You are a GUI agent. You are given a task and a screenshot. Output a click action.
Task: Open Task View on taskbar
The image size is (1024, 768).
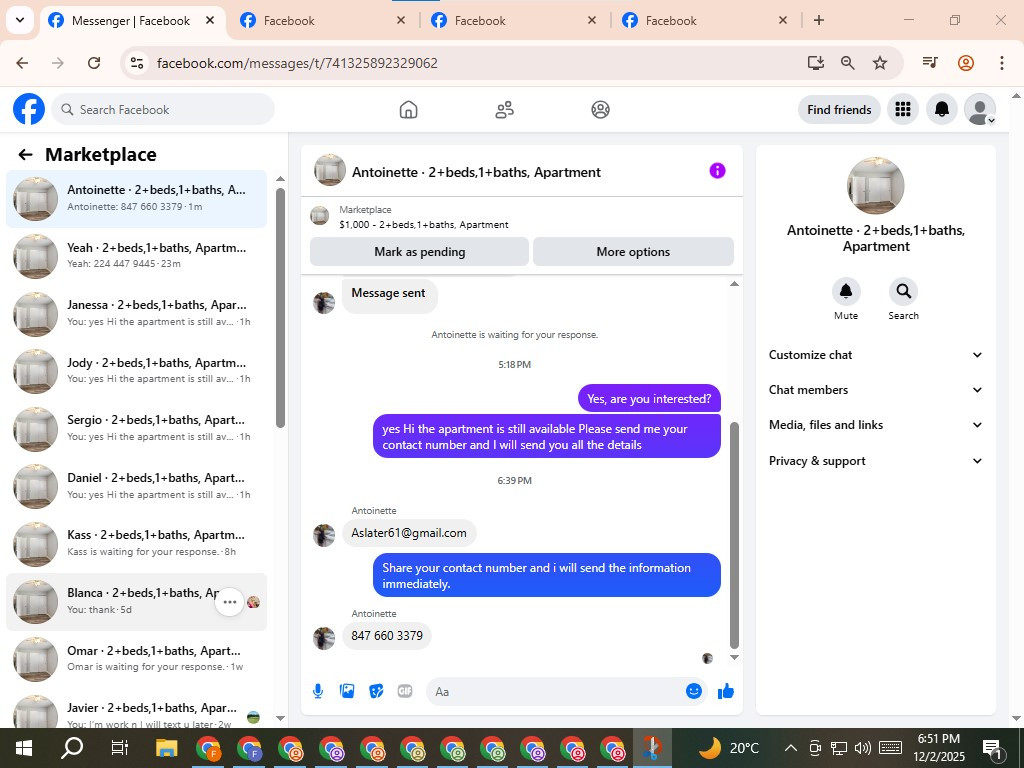(x=120, y=748)
